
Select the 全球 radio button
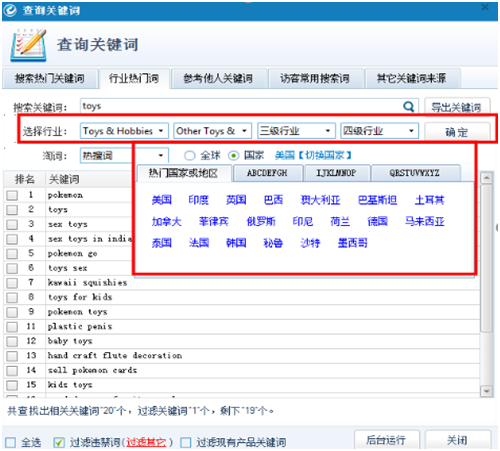point(189,155)
